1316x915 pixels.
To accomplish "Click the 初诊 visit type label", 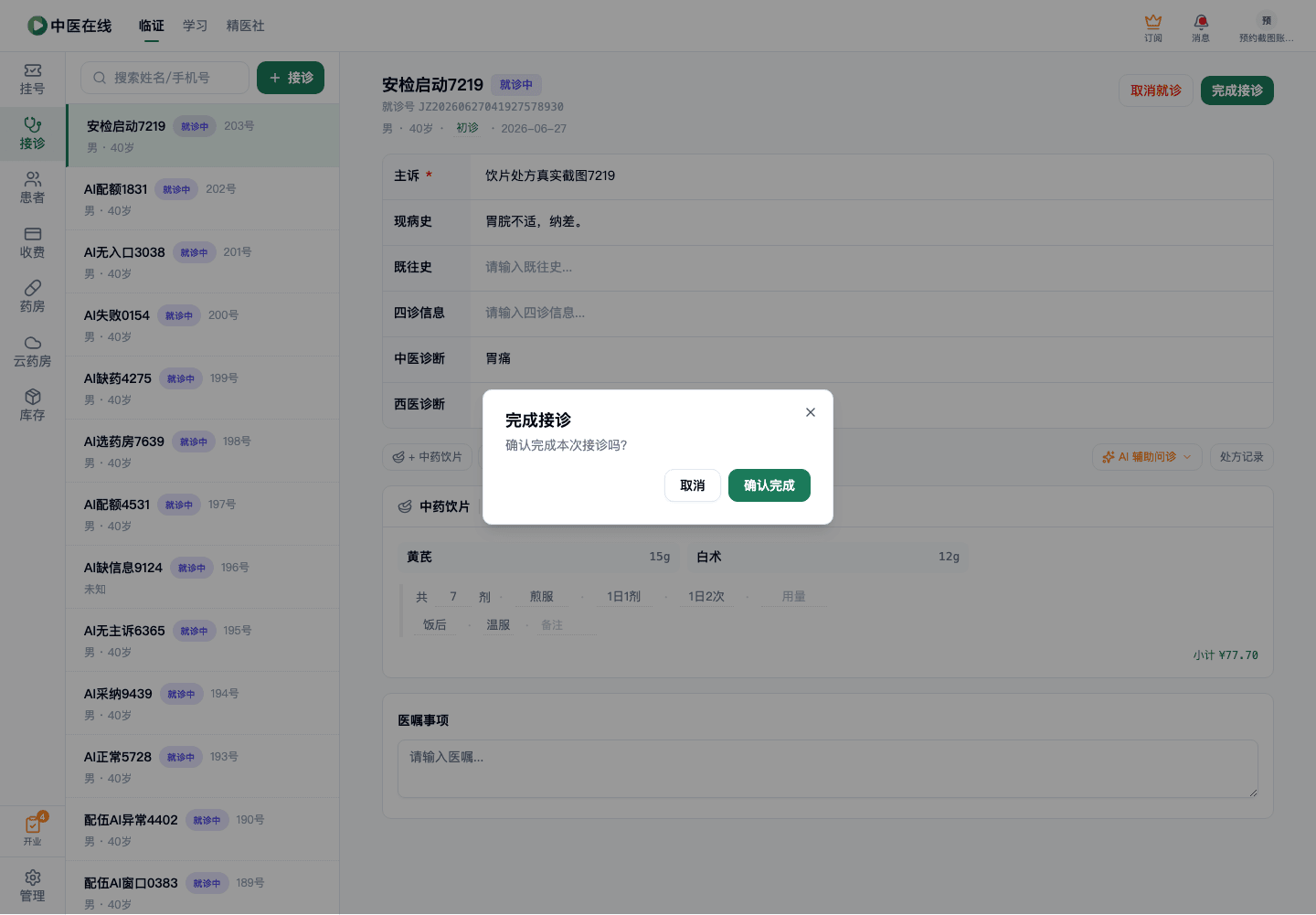I will click(467, 128).
